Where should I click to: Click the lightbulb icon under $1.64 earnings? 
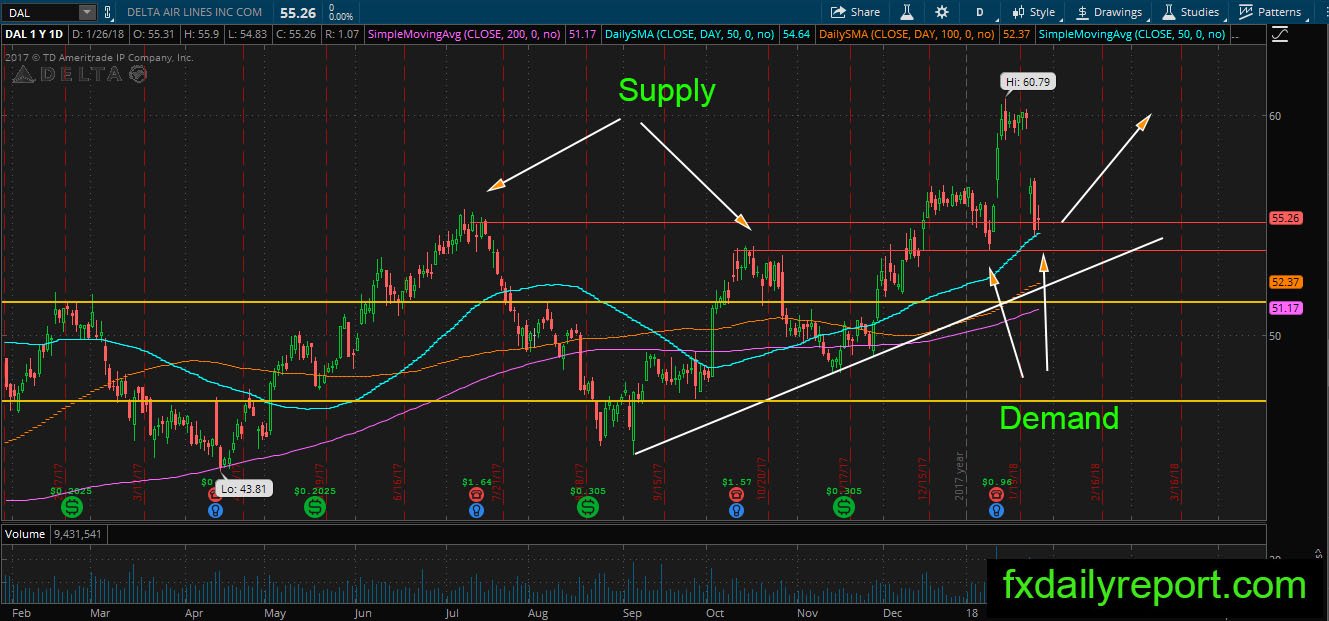click(476, 510)
